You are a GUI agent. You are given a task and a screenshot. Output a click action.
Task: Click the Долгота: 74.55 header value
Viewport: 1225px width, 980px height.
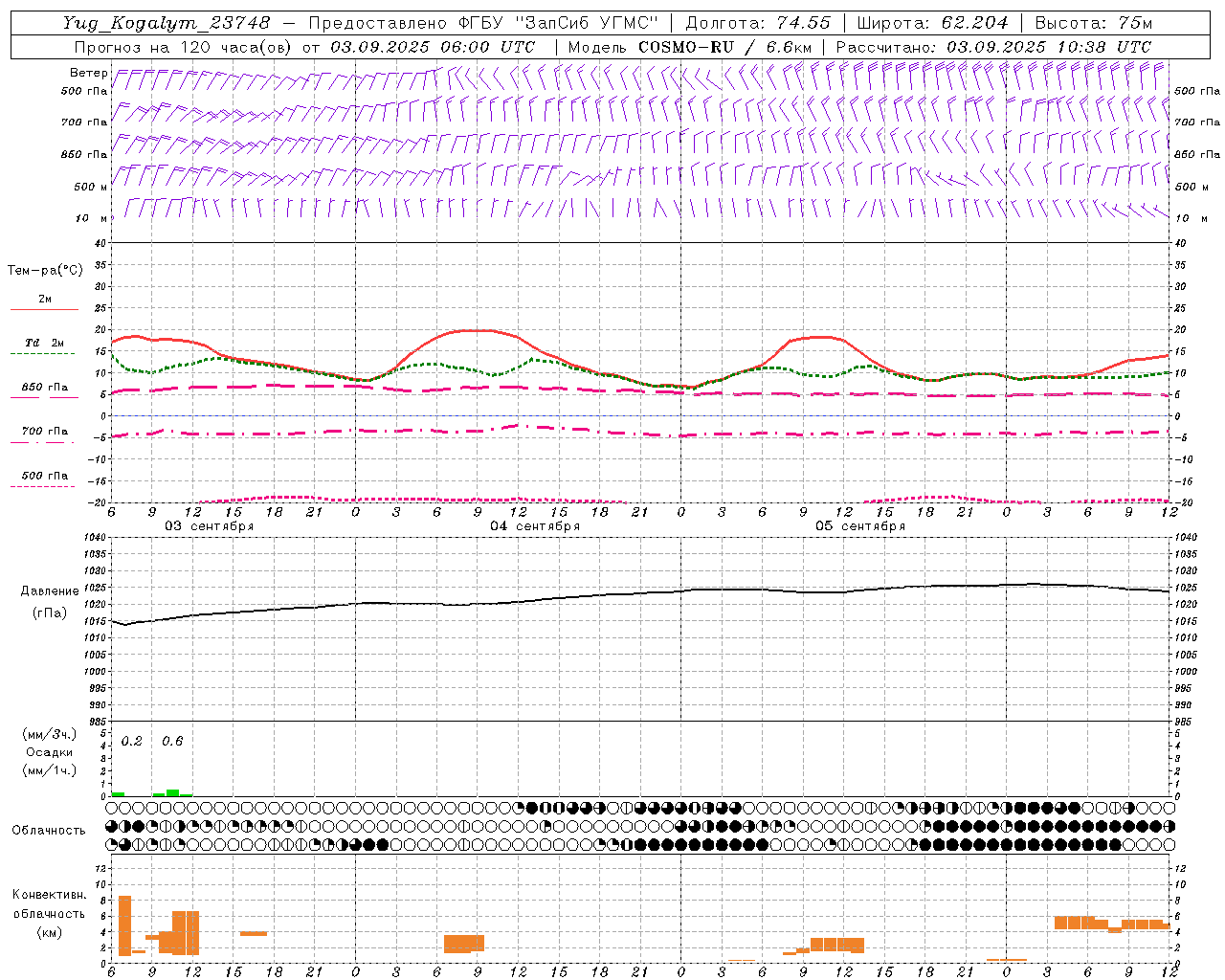point(758,22)
